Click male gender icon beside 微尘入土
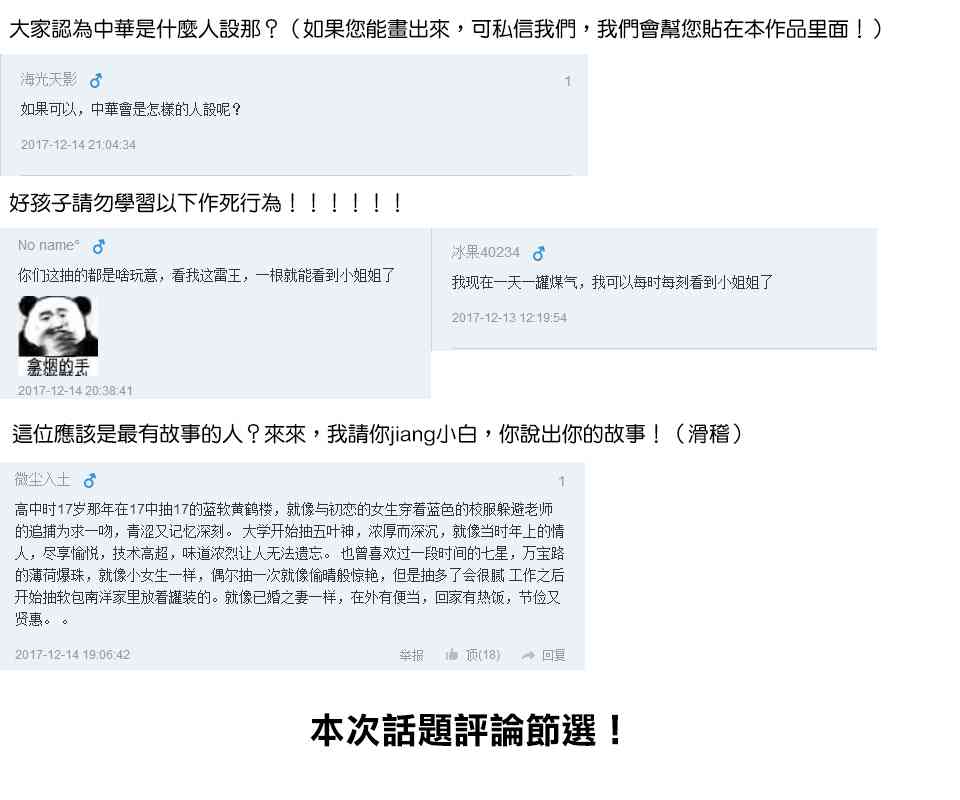This screenshot has width=960, height=800. (90, 480)
